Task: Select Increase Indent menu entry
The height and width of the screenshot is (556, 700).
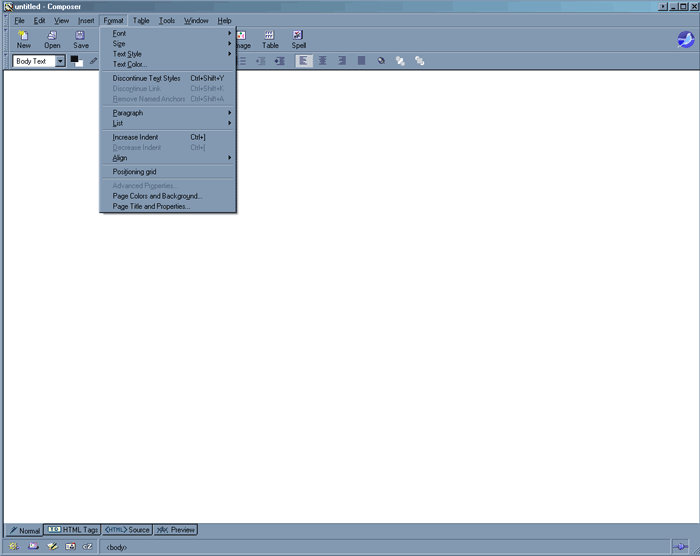Action: (x=136, y=137)
